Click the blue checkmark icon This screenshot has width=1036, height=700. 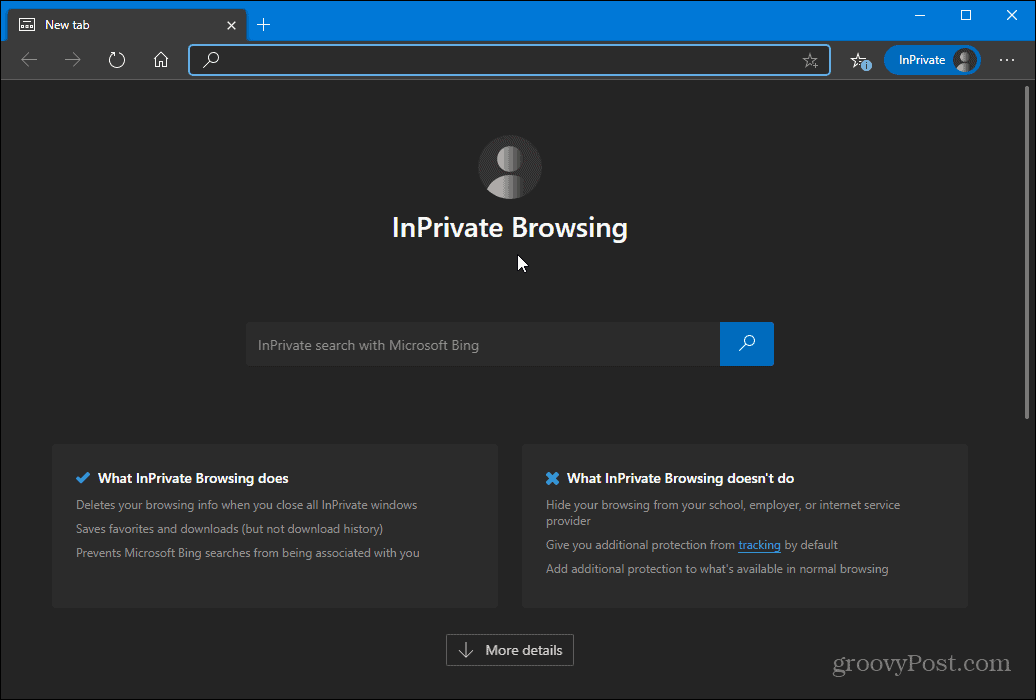coord(83,478)
